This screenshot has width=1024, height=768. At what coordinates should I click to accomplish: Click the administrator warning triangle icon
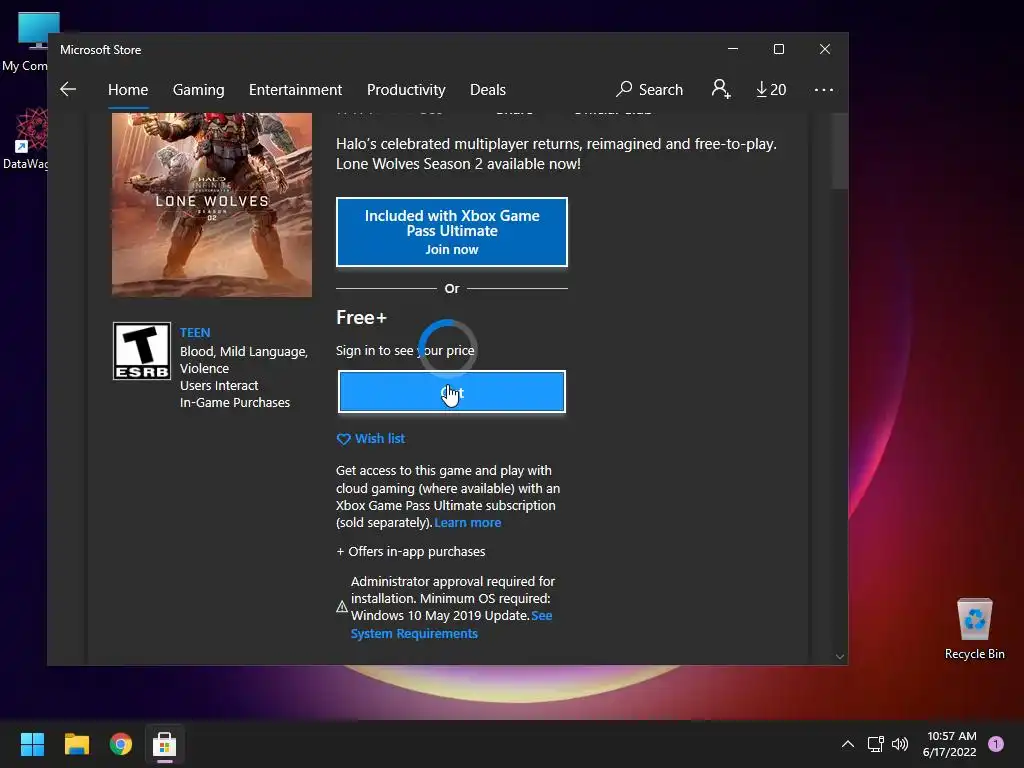[x=342, y=607]
